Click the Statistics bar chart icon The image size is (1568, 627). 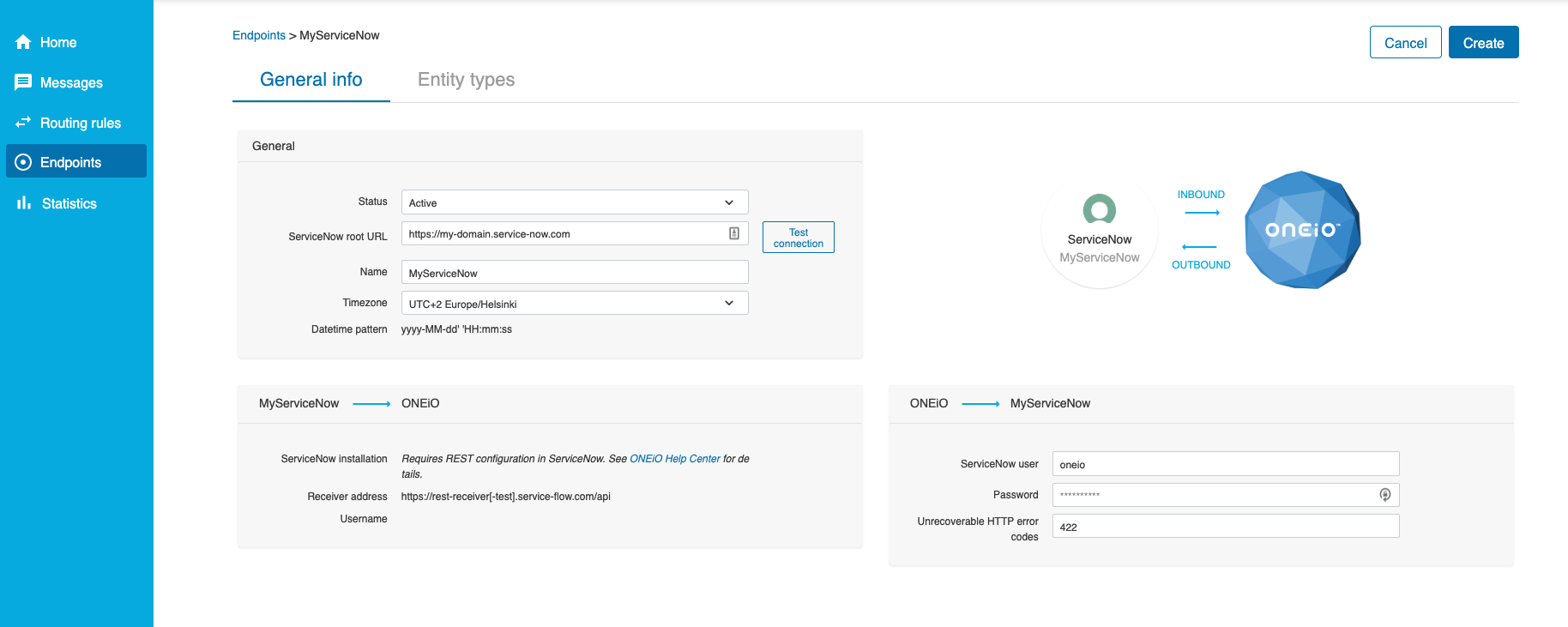(x=23, y=202)
